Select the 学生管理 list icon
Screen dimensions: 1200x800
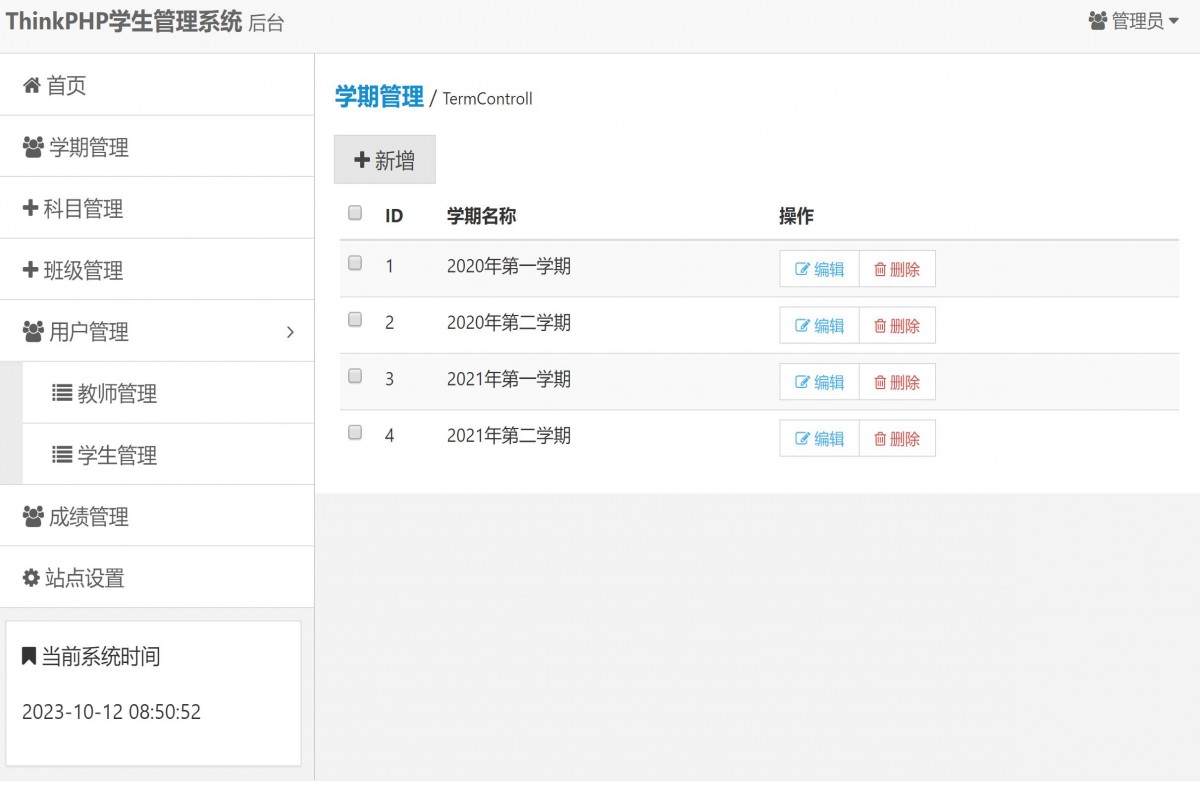63,454
